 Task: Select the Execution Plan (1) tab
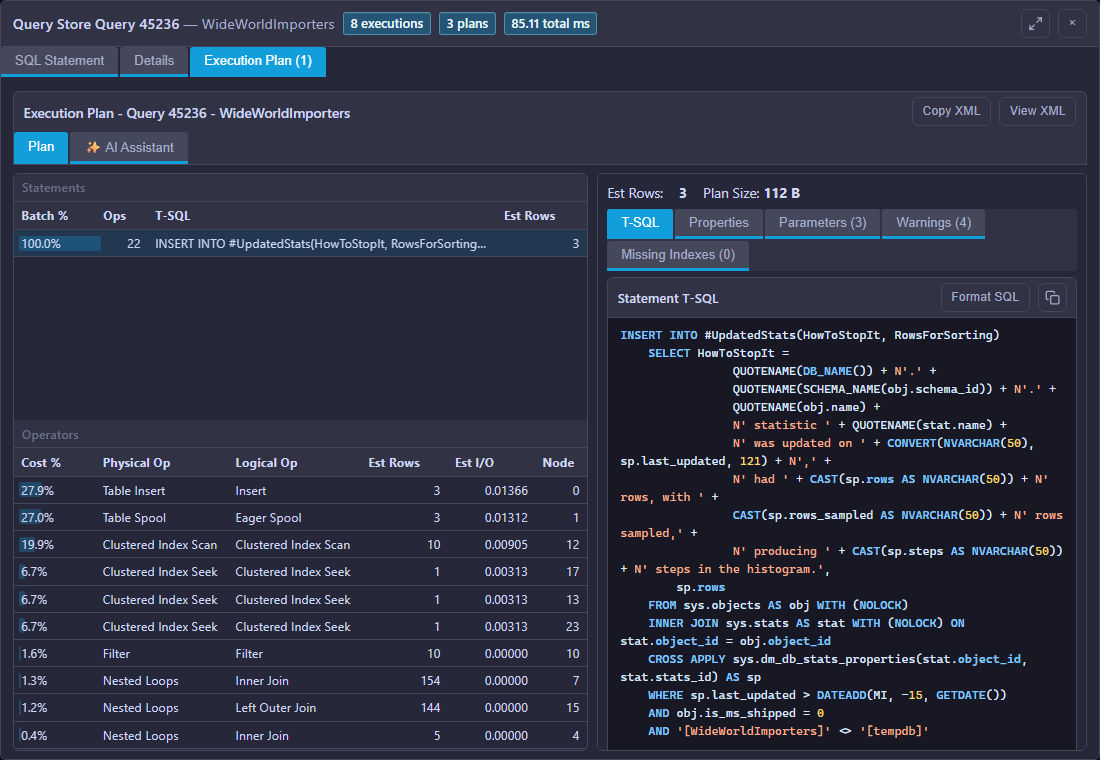(x=257, y=61)
